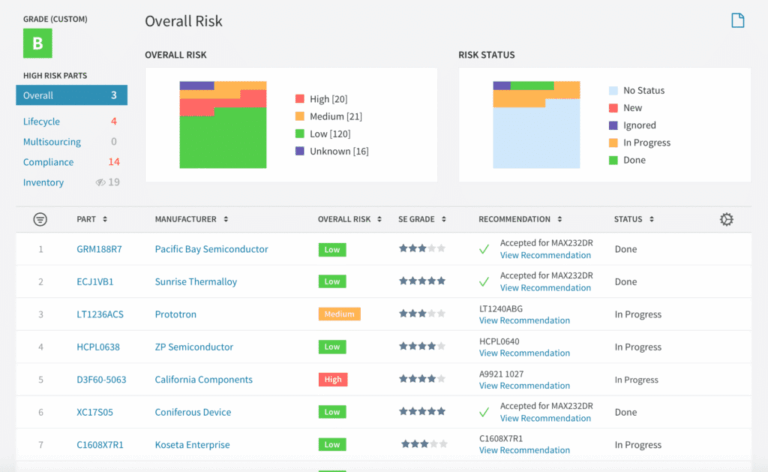Open manufacturer Coniferous Device link
Viewport: 768px width, 472px height.
click(x=193, y=412)
